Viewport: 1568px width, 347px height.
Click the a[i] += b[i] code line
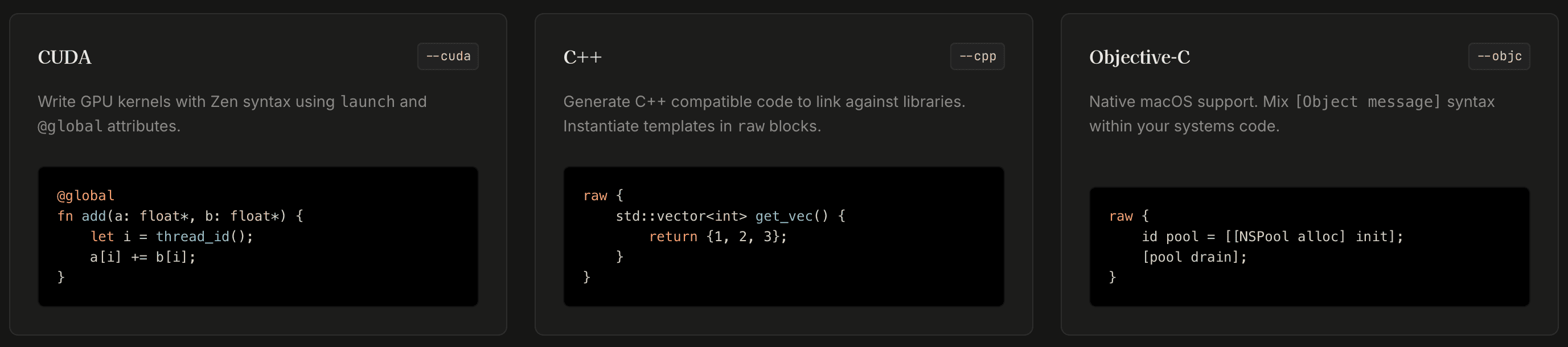(142, 257)
